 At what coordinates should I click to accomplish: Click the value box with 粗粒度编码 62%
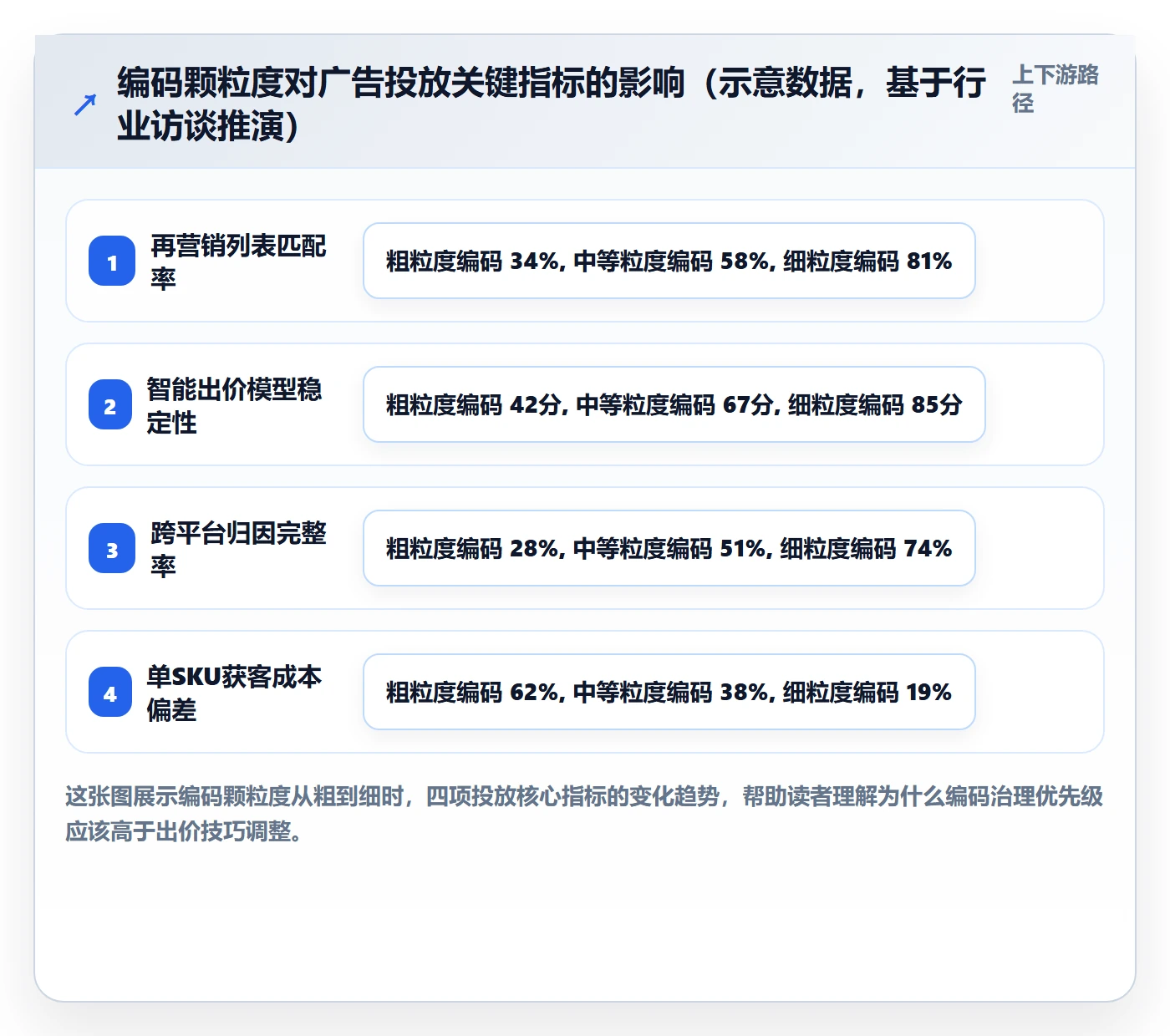[669, 692]
